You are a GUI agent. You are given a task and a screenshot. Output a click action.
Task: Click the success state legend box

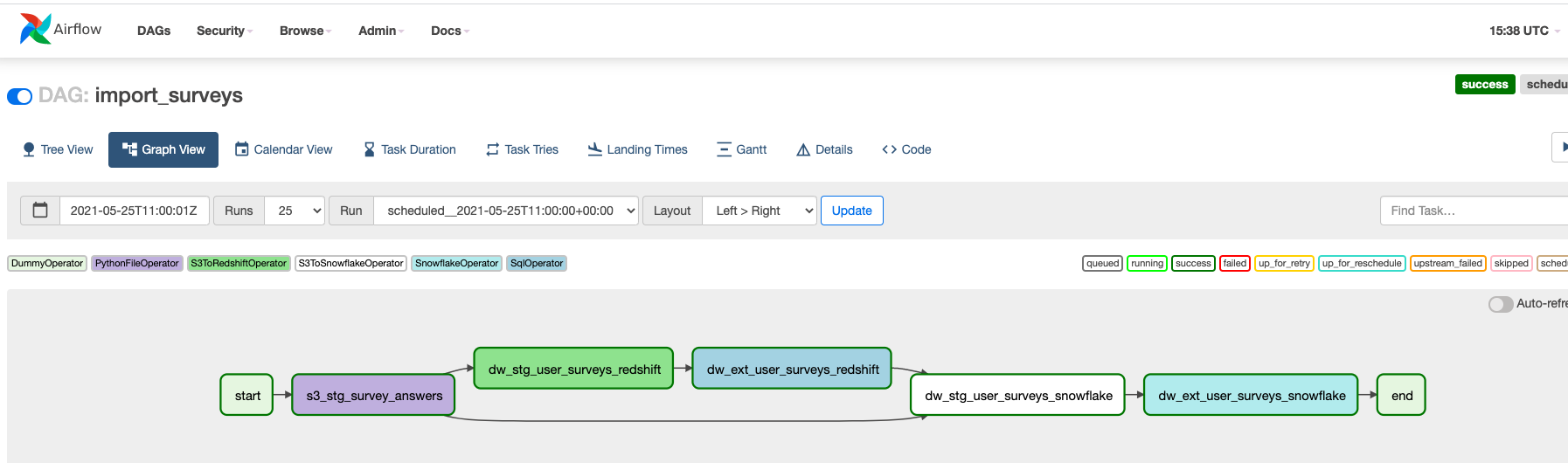tap(1193, 263)
